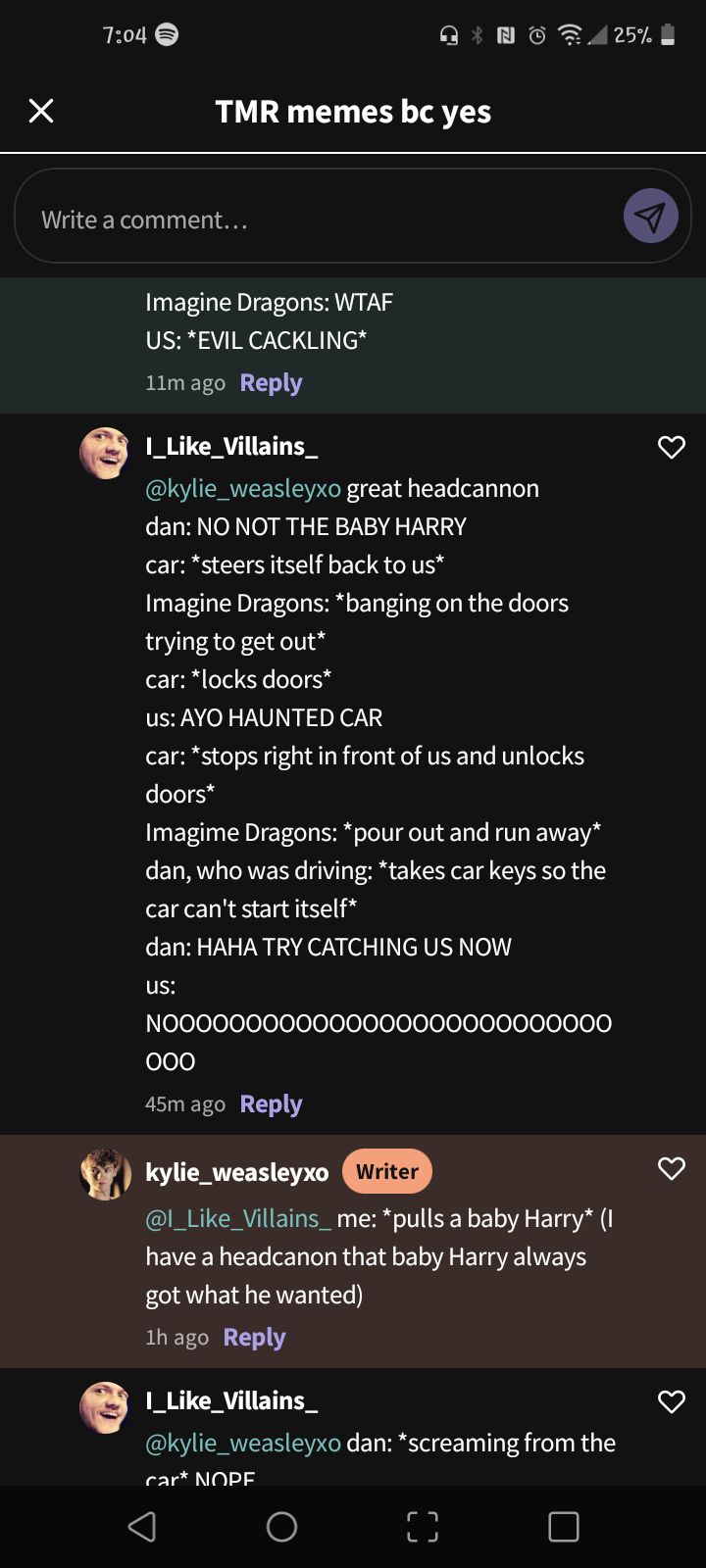This screenshot has height=1568, width=706.
Task: Open recent apps with the square button
Action: [564, 1526]
